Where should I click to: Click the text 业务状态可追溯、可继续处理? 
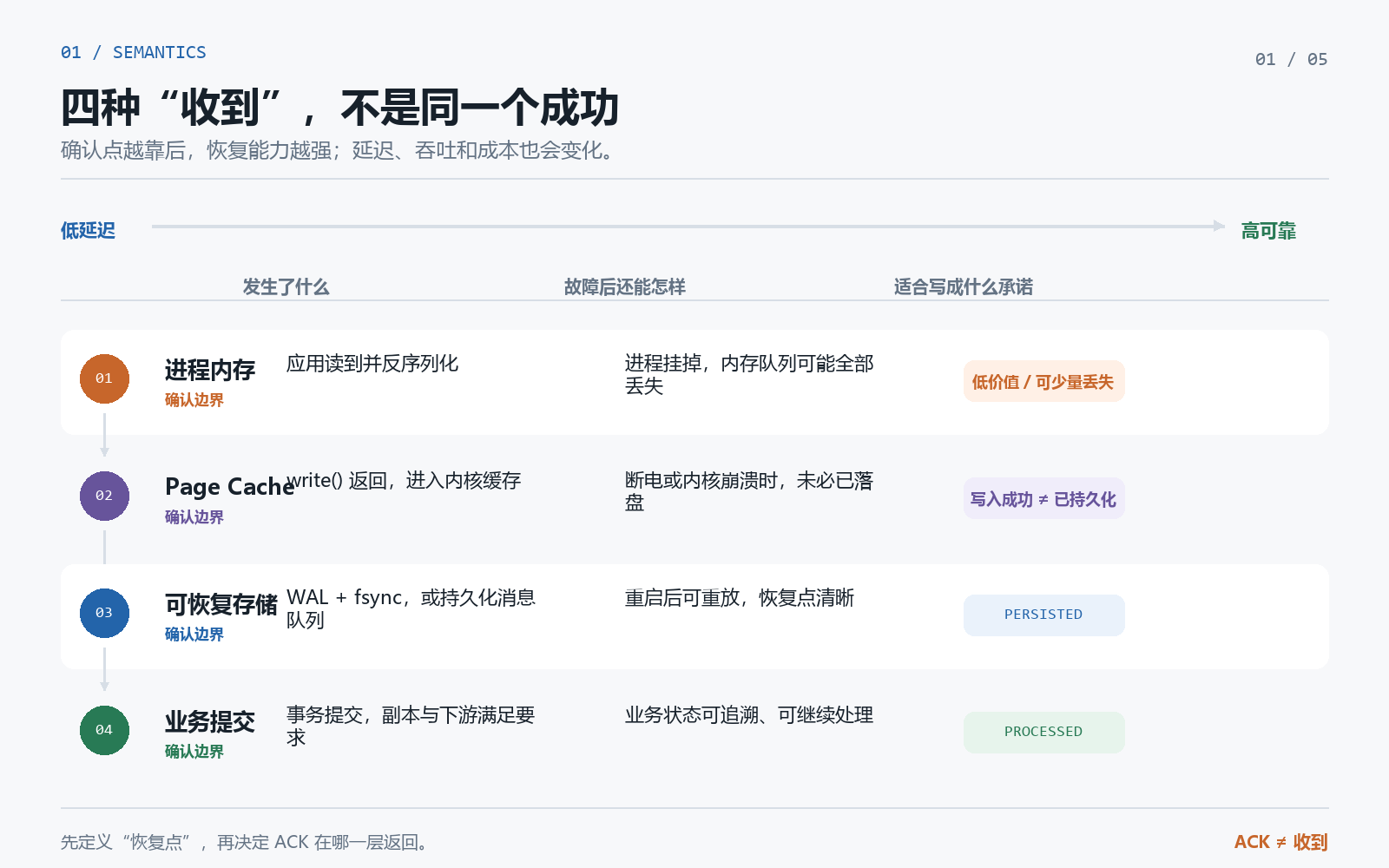(x=749, y=715)
